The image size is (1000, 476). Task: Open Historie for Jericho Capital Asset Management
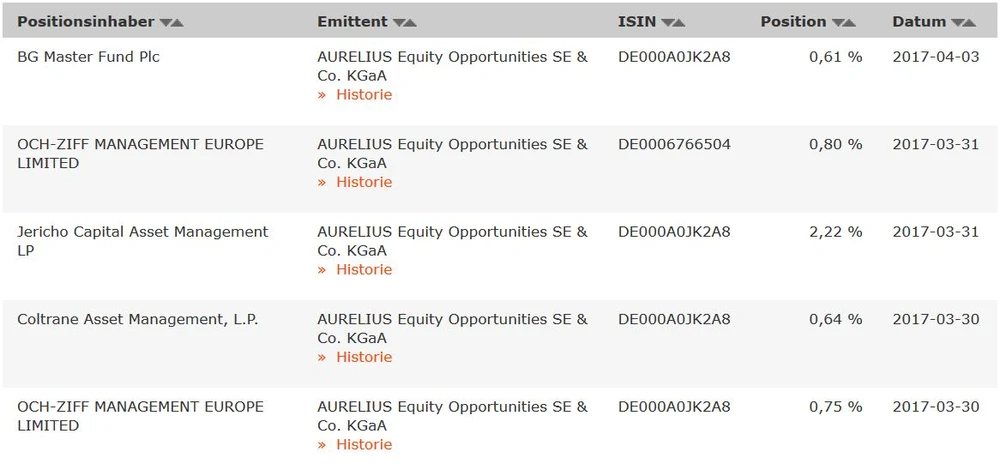pos(363,270)
